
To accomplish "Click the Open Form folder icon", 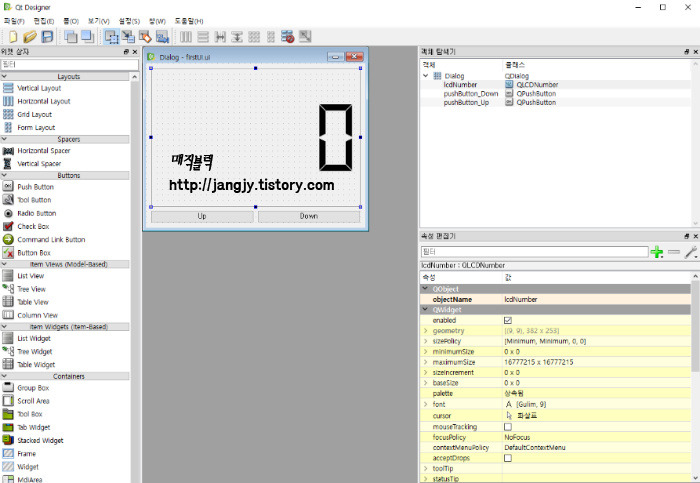I will pyautogui.click(x=30, y=37).
